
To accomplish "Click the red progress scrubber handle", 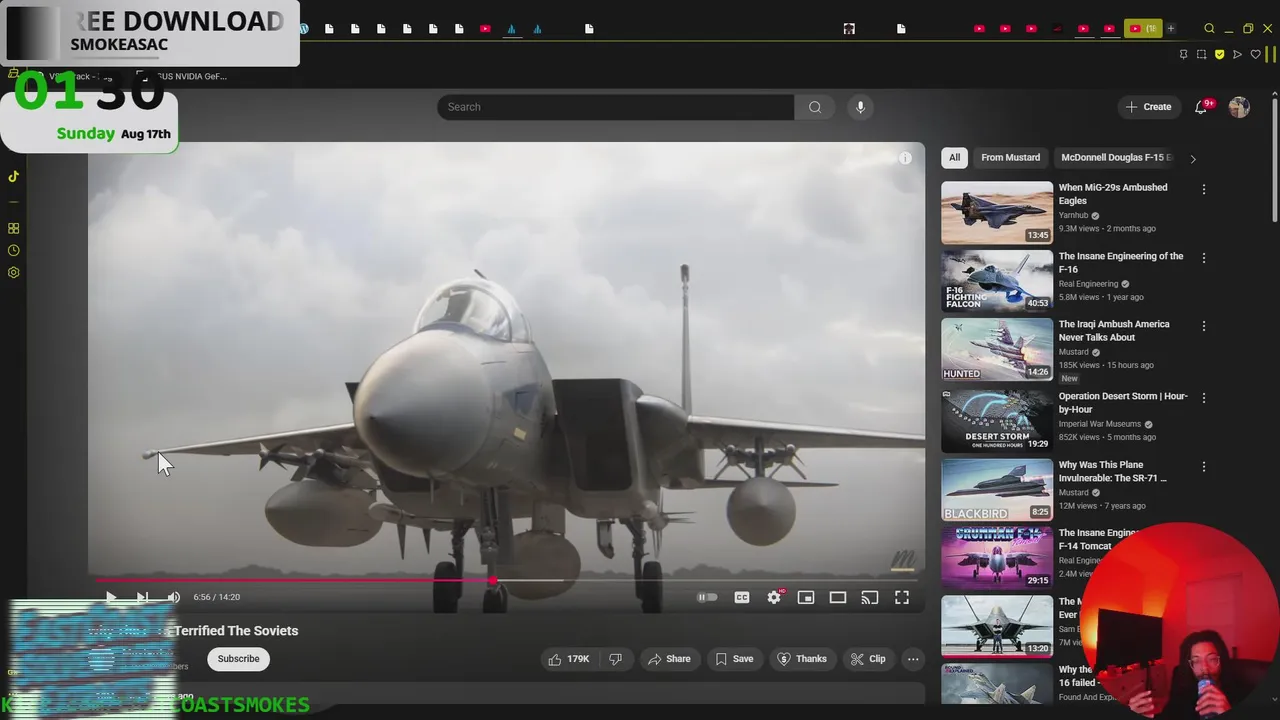I will [493, 580].
